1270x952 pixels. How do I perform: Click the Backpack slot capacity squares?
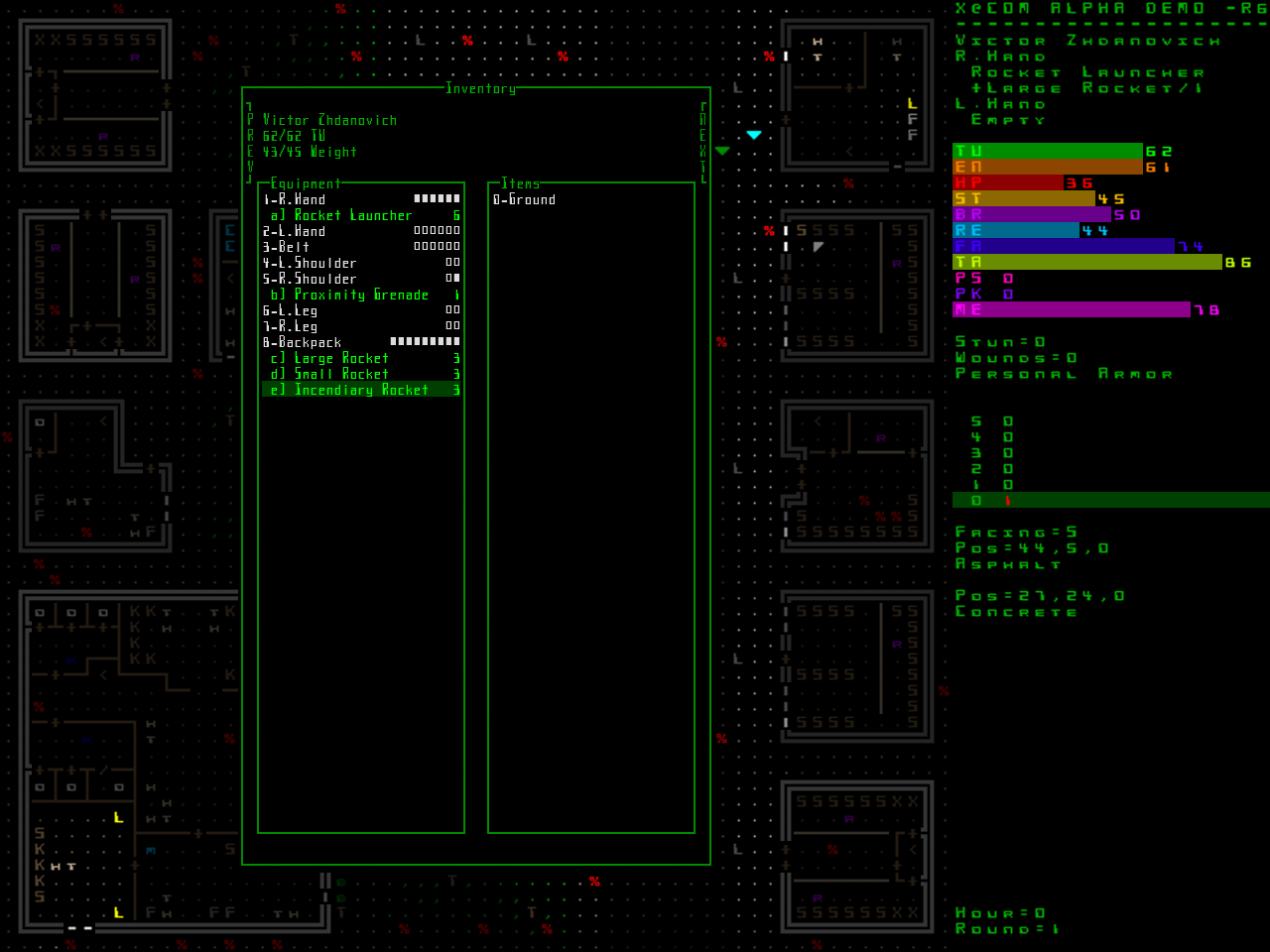tap(425, 341)
